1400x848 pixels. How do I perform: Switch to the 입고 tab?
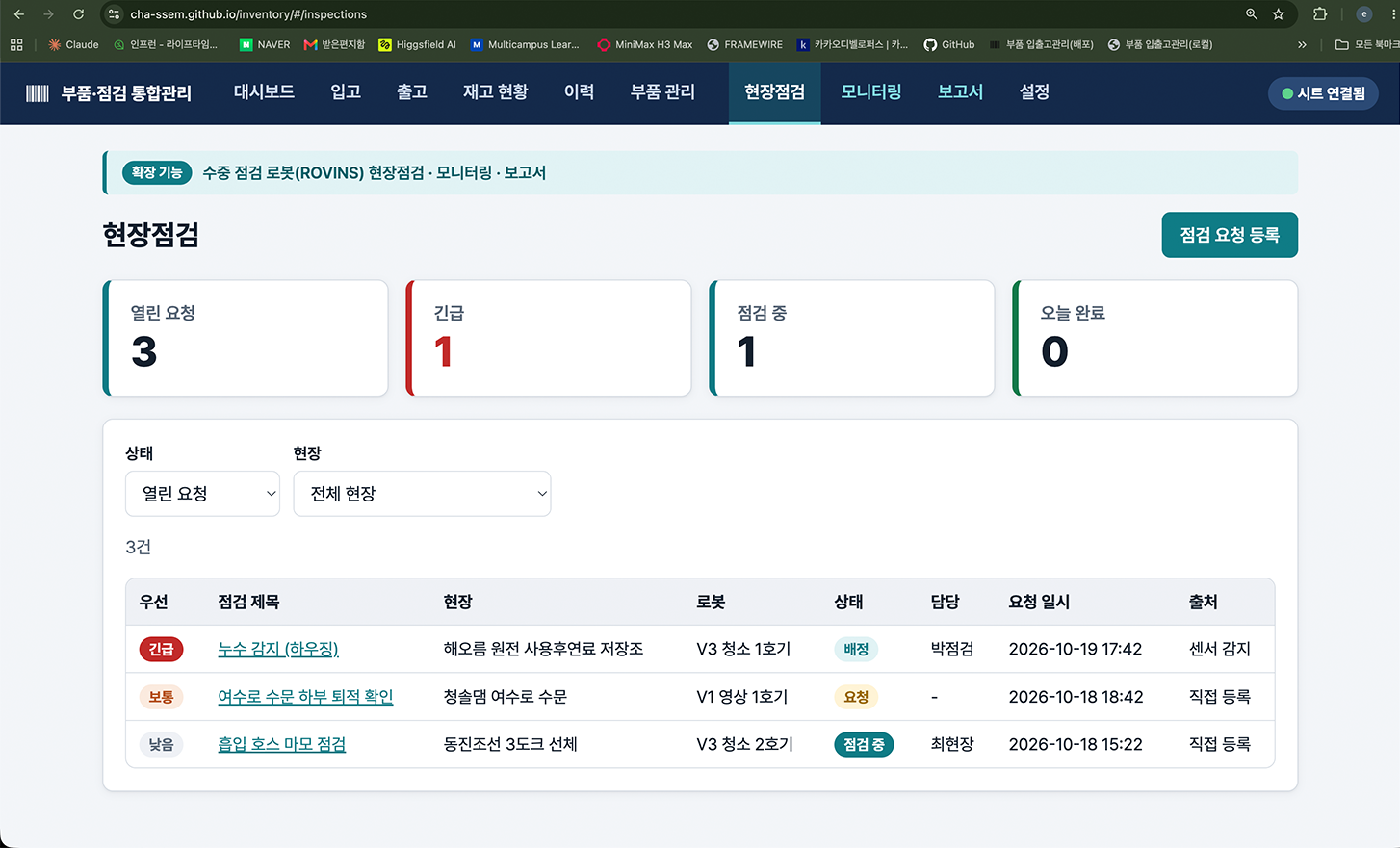[x=346, y=92]
